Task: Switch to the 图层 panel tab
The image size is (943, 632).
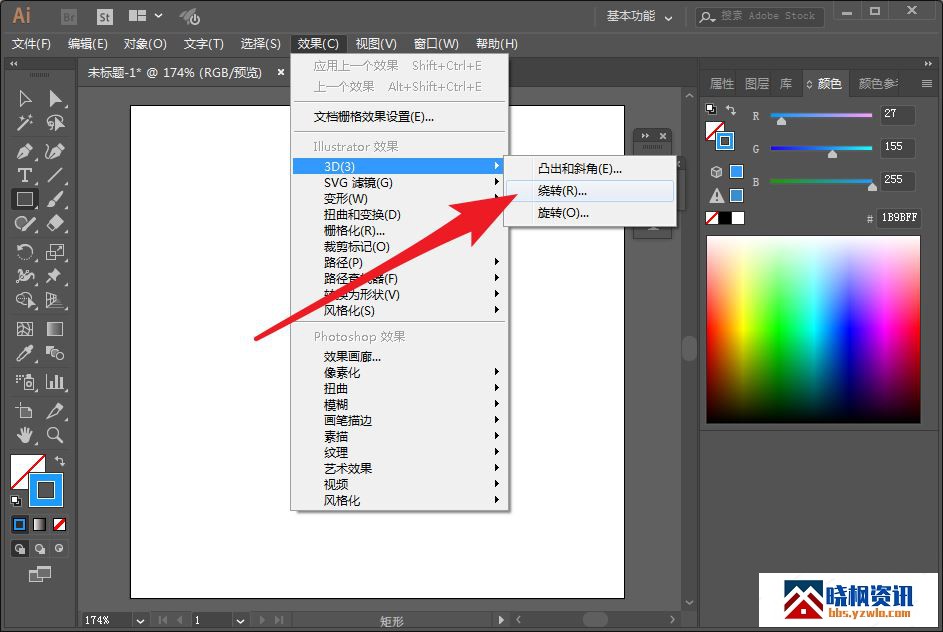Action: coord(757,84)
